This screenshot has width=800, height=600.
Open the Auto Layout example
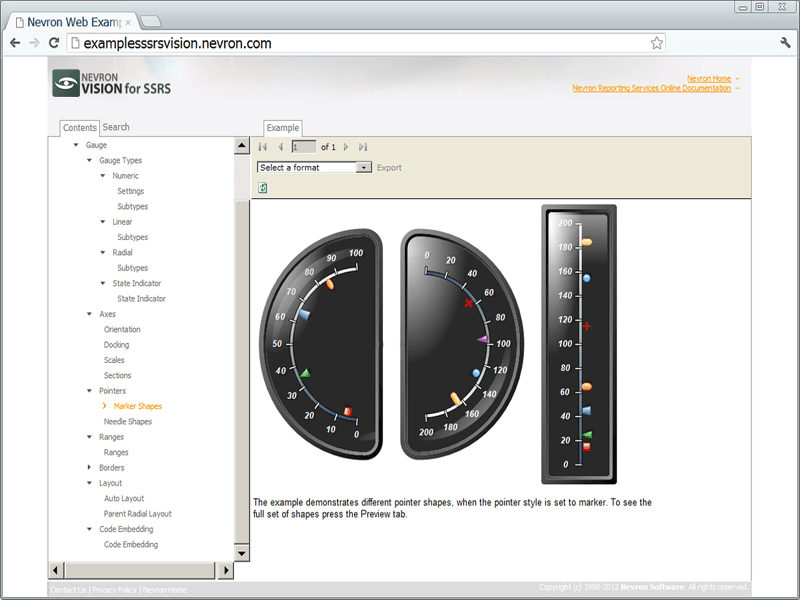[x=124, y=498]
